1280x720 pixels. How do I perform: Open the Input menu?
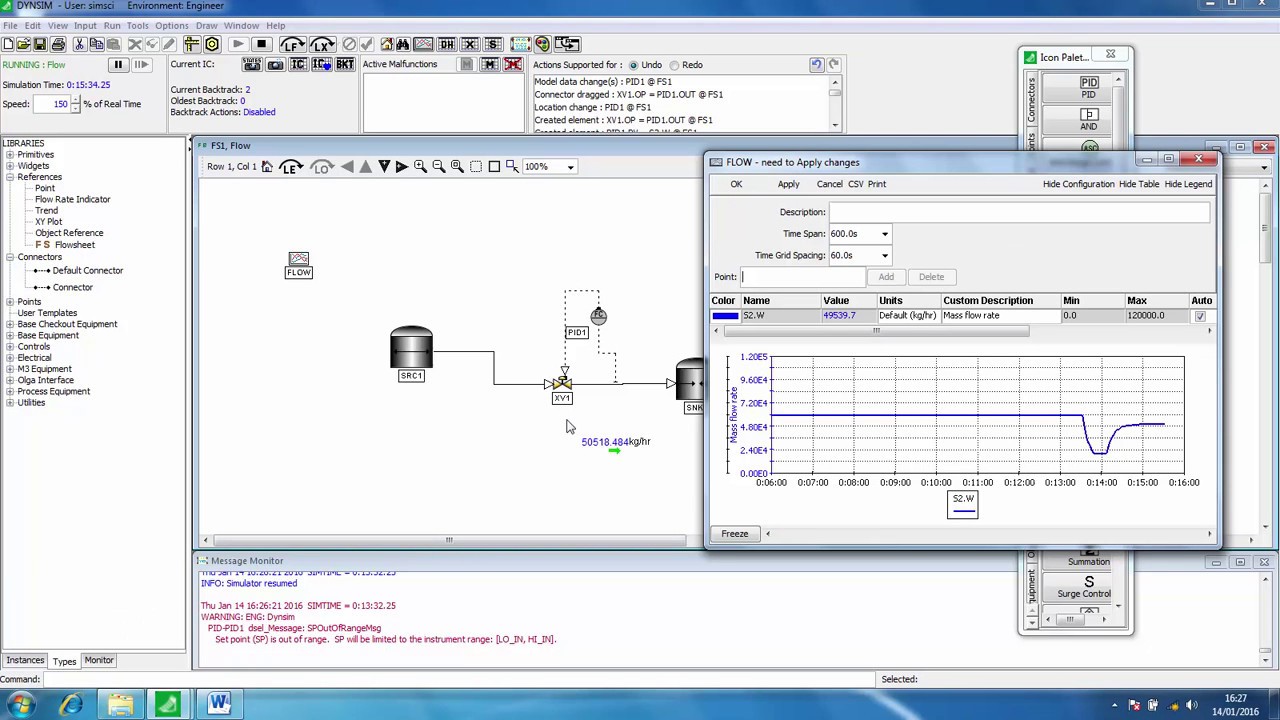85,25
